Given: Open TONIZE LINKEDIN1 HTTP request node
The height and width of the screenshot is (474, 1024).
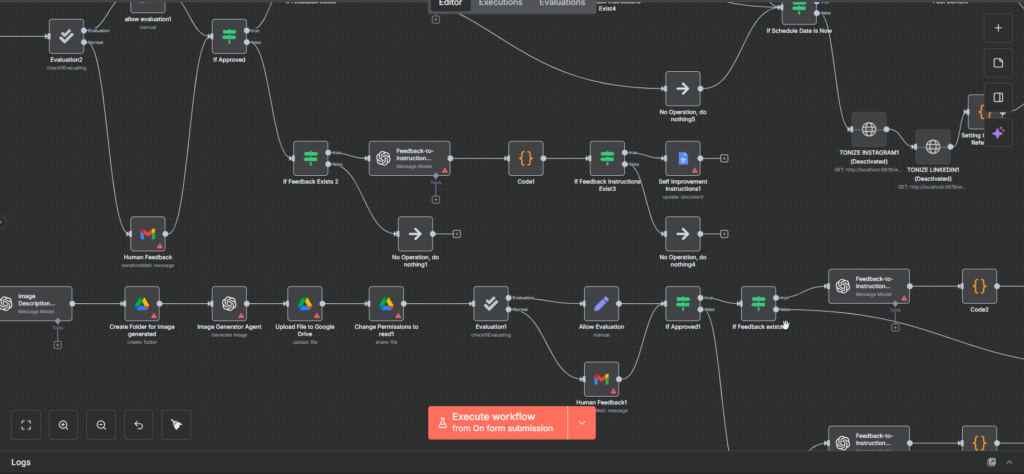Looking at the screenshot, I should click(933, 146).
